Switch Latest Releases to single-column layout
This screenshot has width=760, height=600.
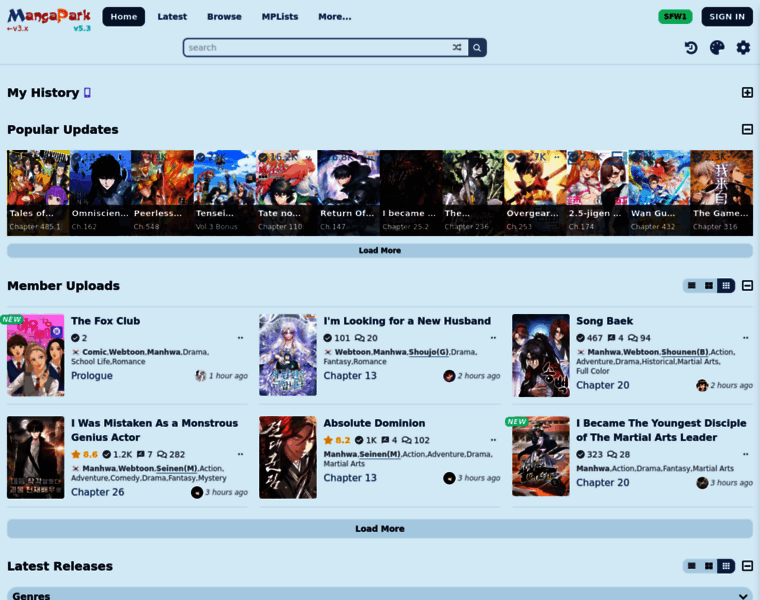(x=692, y=566)
